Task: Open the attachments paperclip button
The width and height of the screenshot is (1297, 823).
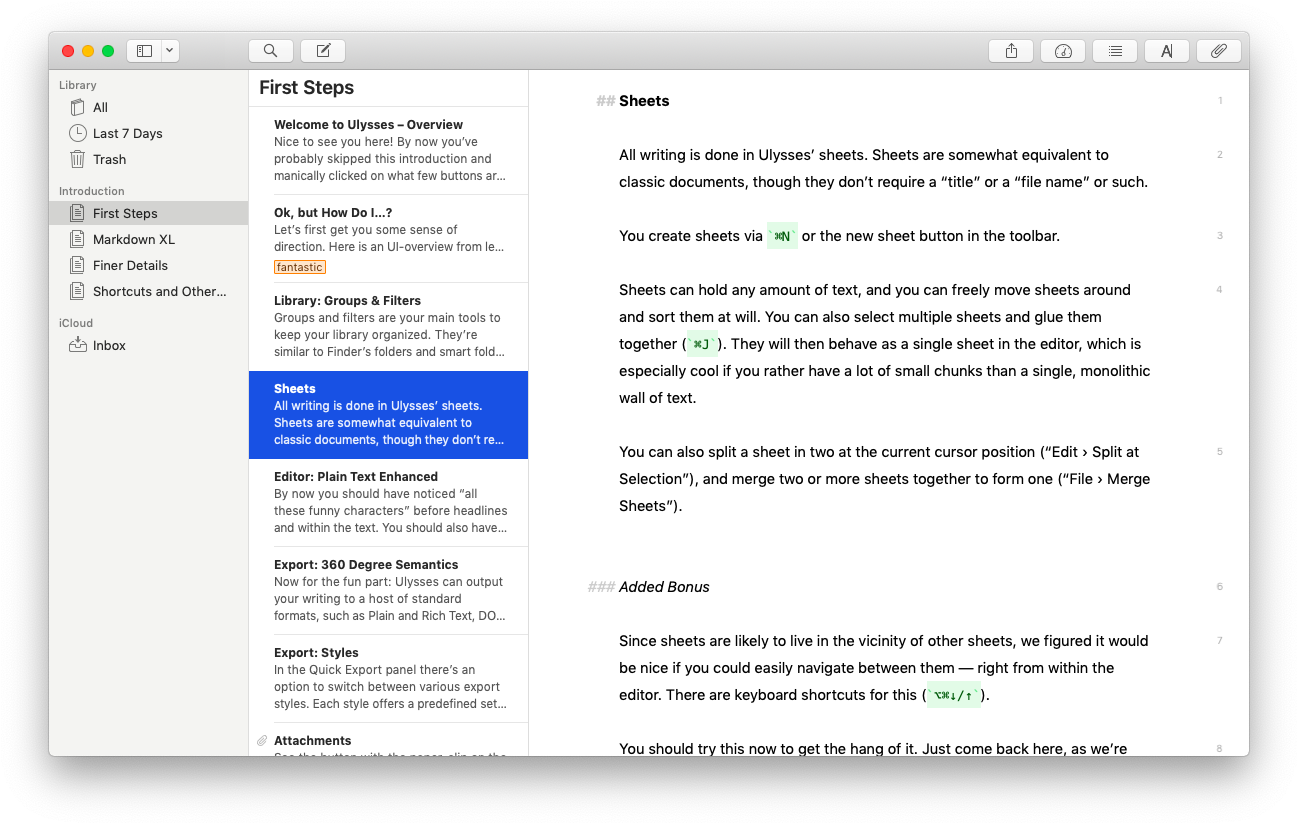Action: tap(1219, 51)
